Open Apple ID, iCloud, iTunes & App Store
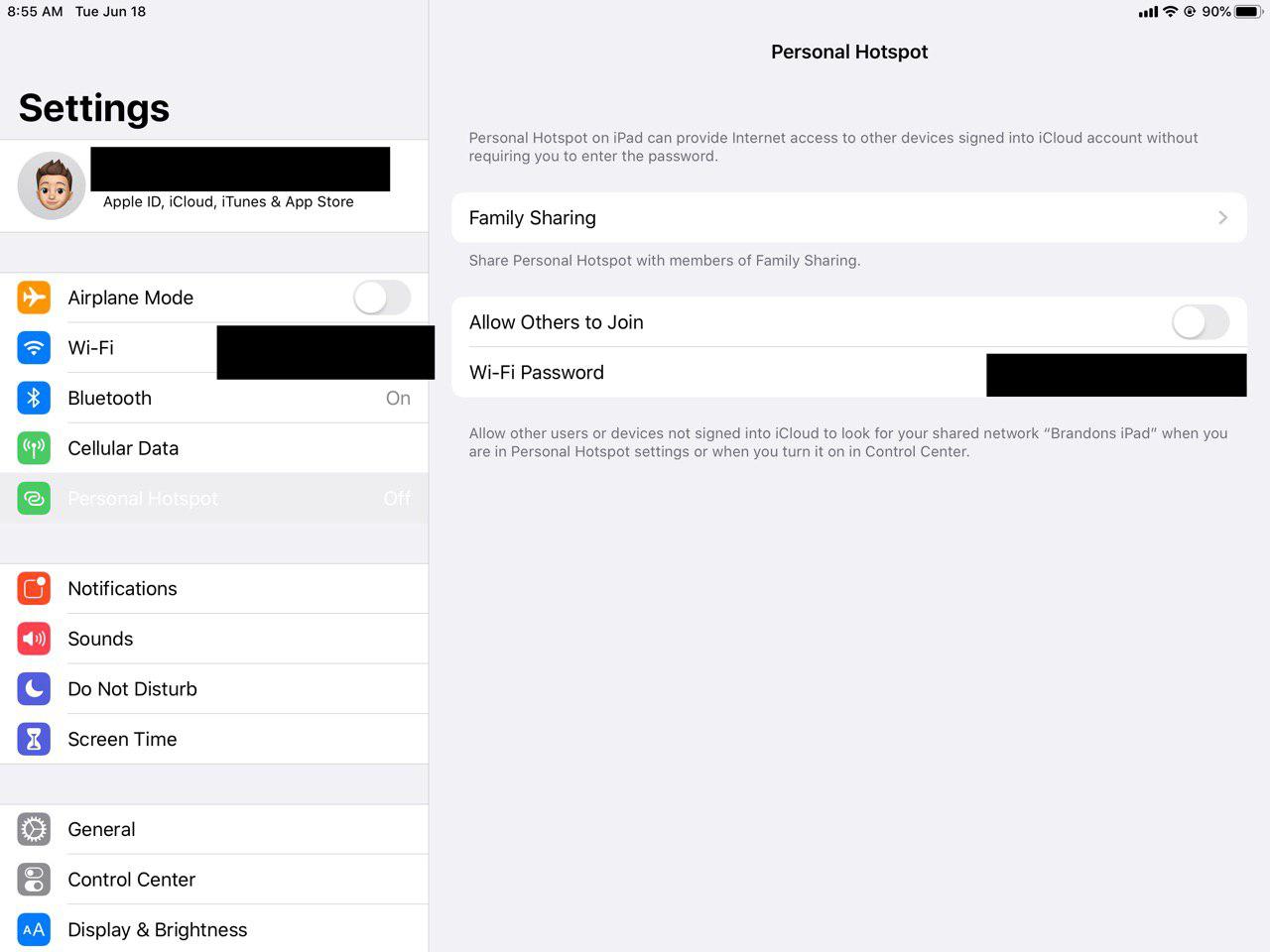 tap(214, 185)
